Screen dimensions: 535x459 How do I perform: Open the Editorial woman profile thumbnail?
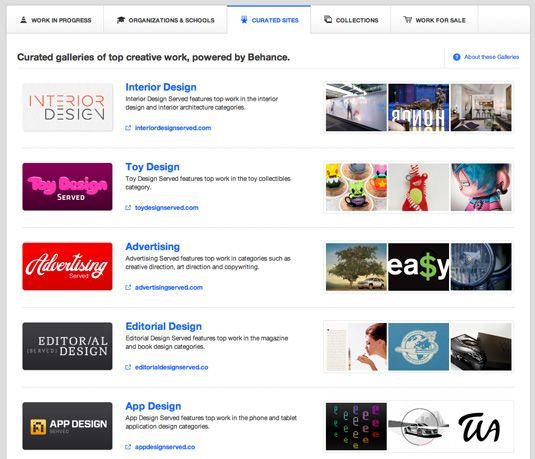pyautogui.click(x=356, y=347)
